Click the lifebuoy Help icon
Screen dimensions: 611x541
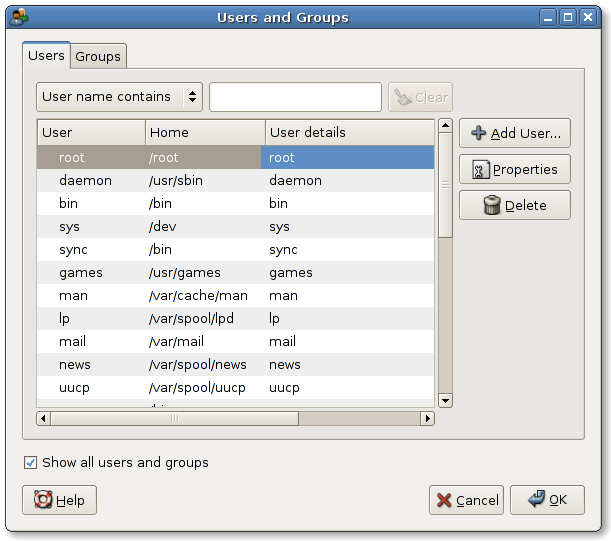(x=43, y=500)
